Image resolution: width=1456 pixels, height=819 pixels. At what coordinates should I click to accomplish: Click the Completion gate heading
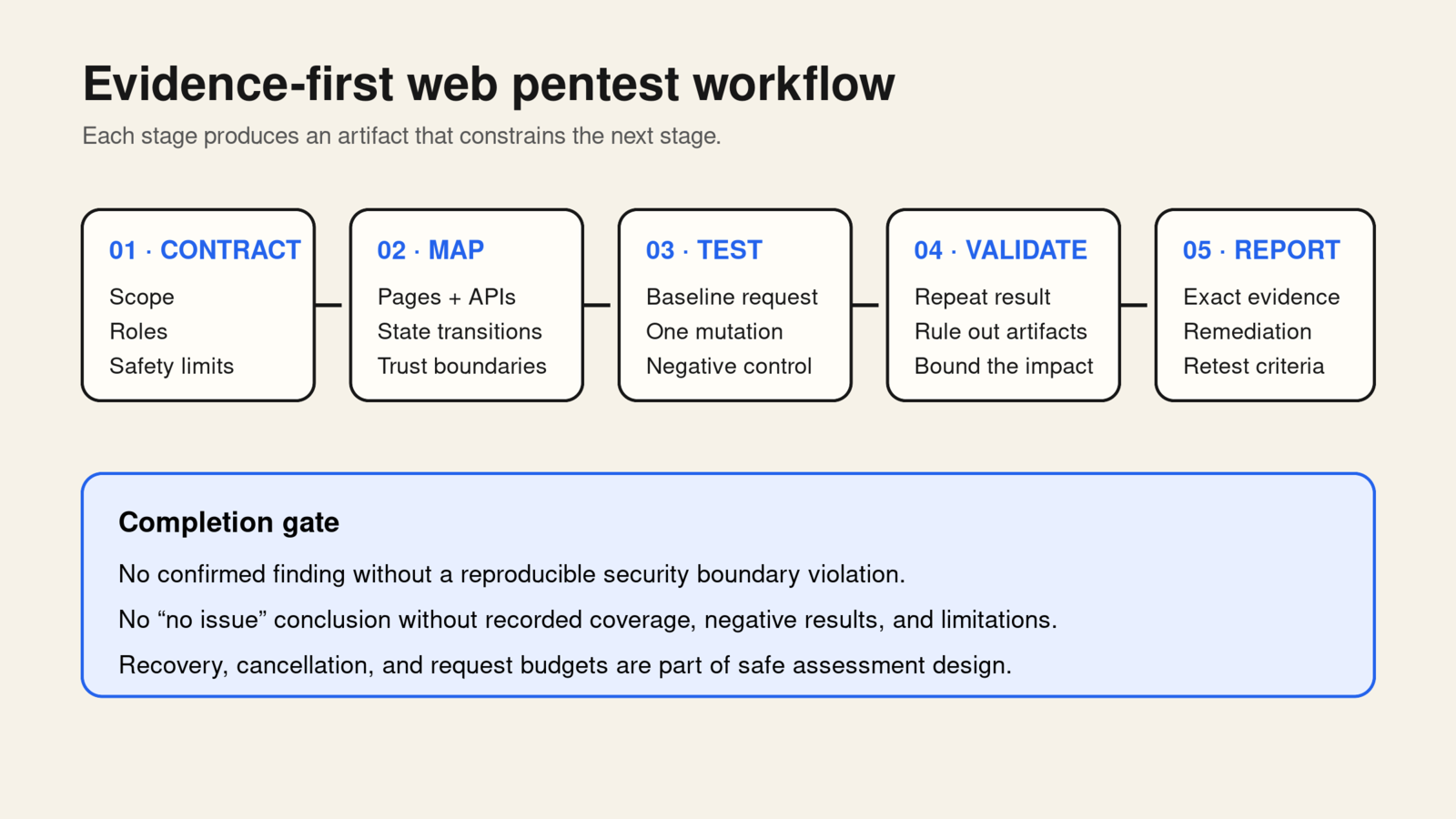point(228,522)
